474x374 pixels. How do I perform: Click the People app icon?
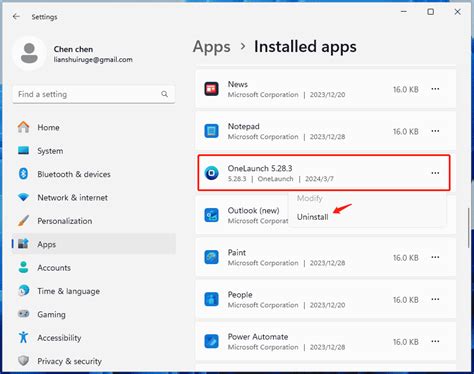click(211, 299)
